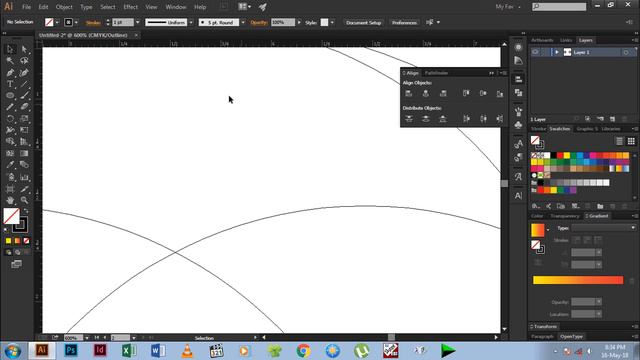Select the Zoom magnifier tool
This screenshot has width=640, height=360.
(x=24, y=200)
